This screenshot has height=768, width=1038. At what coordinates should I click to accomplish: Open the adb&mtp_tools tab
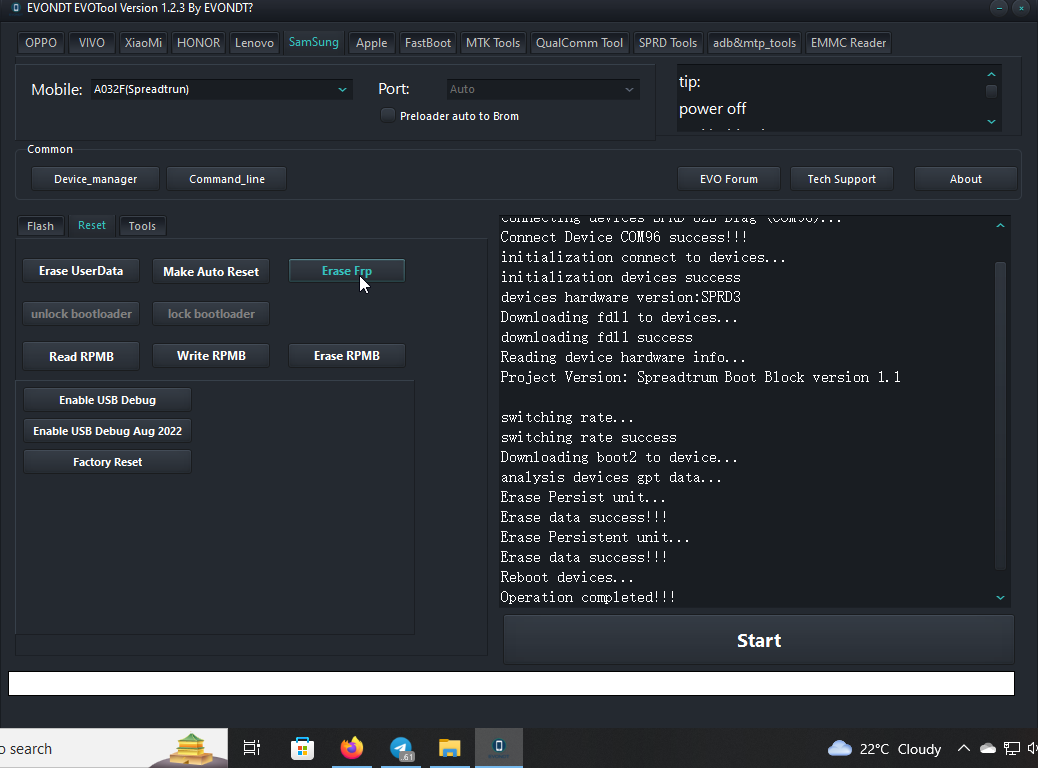[x=755, y=43]
